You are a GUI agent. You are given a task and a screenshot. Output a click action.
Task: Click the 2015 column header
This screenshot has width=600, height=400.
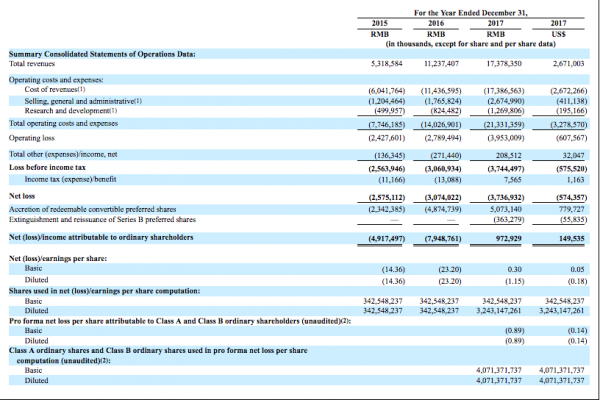[x=379, y=22]
